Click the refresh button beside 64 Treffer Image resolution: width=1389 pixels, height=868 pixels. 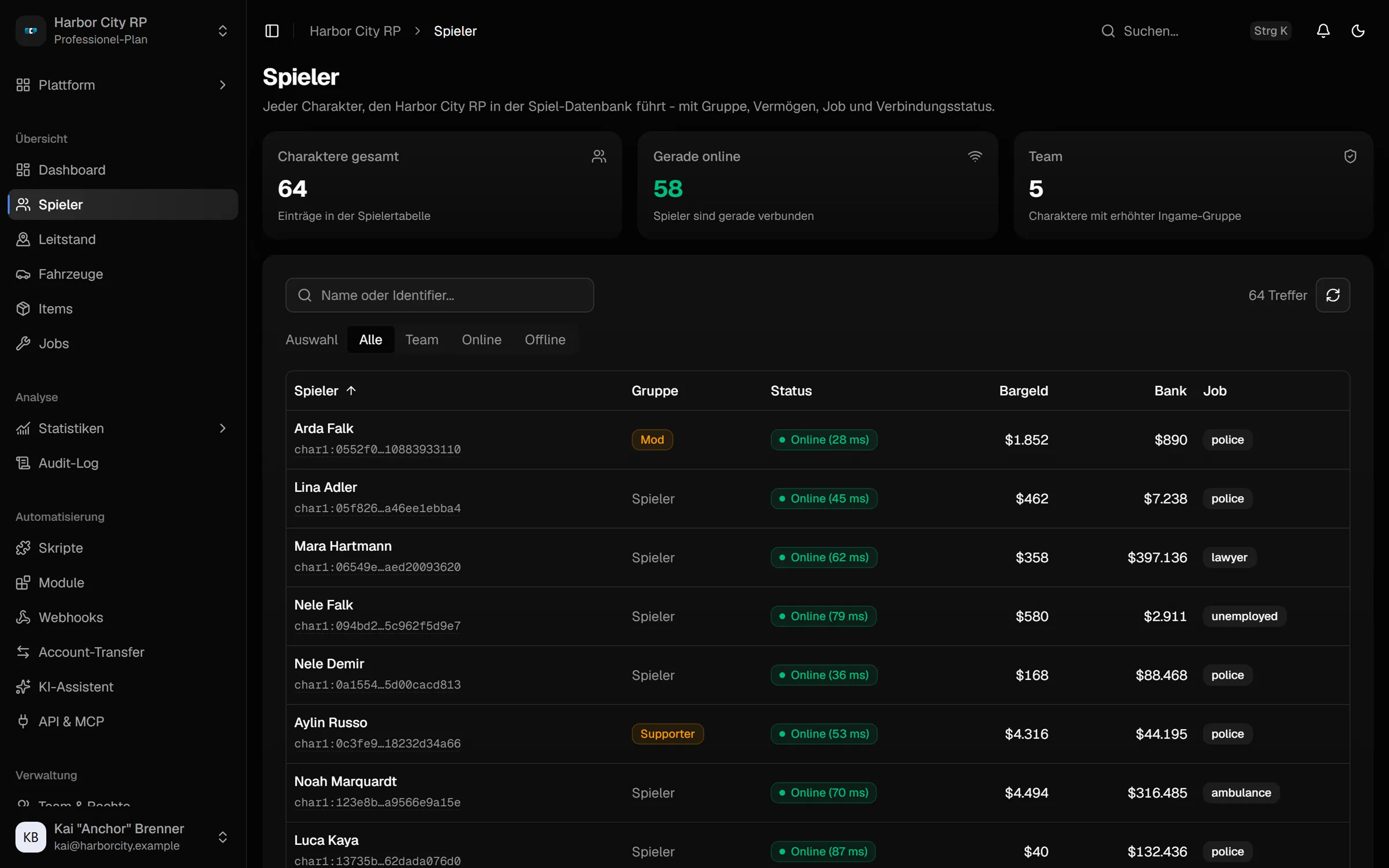(x=1332, y=295)
